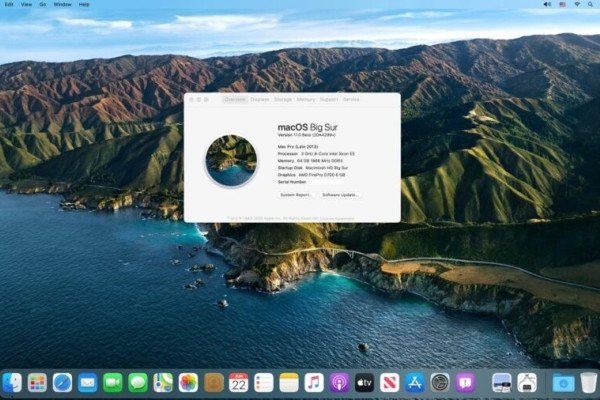Open the Wi-Fi status menu
The height and width of the screenshot is (400, 600).
[577, 4]
